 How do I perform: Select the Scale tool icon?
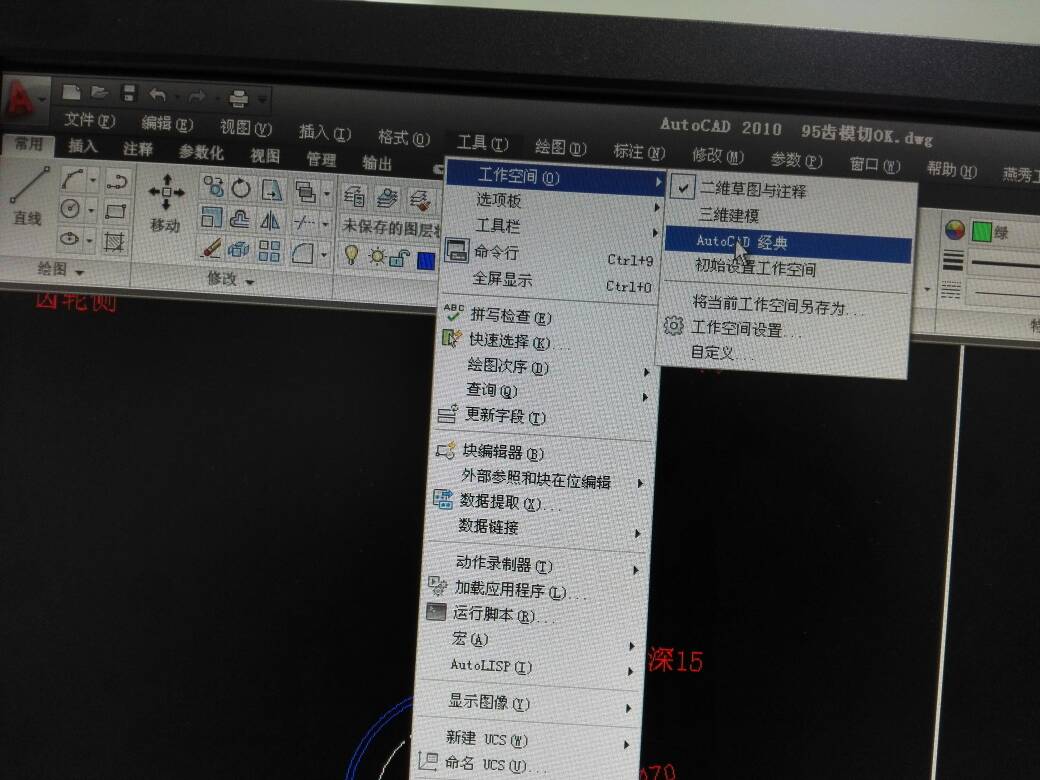[212, 217]
